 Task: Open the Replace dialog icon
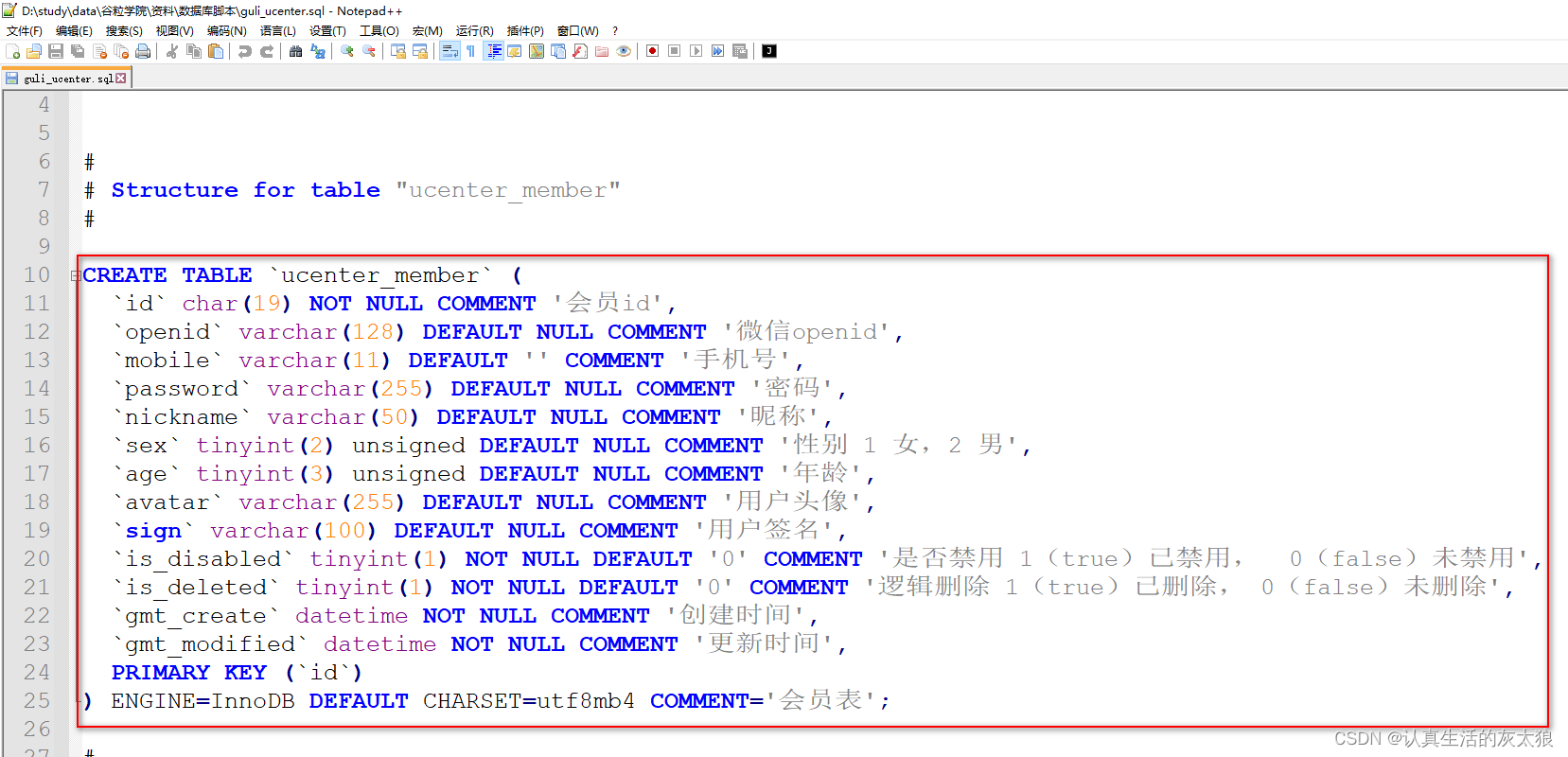[318, 51]
